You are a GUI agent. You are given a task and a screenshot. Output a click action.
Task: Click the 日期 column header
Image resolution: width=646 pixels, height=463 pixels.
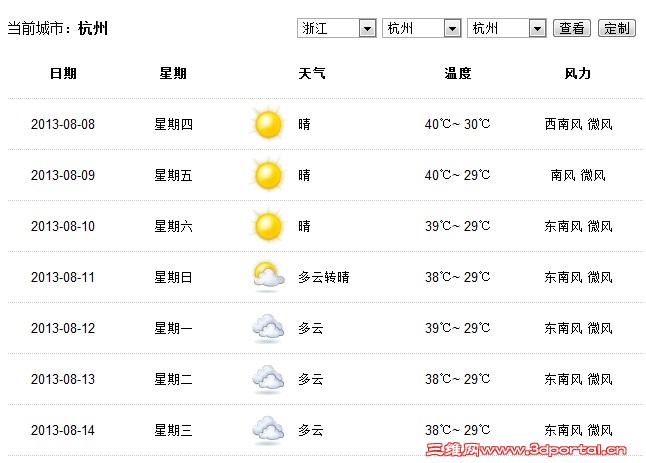point(63,73)
